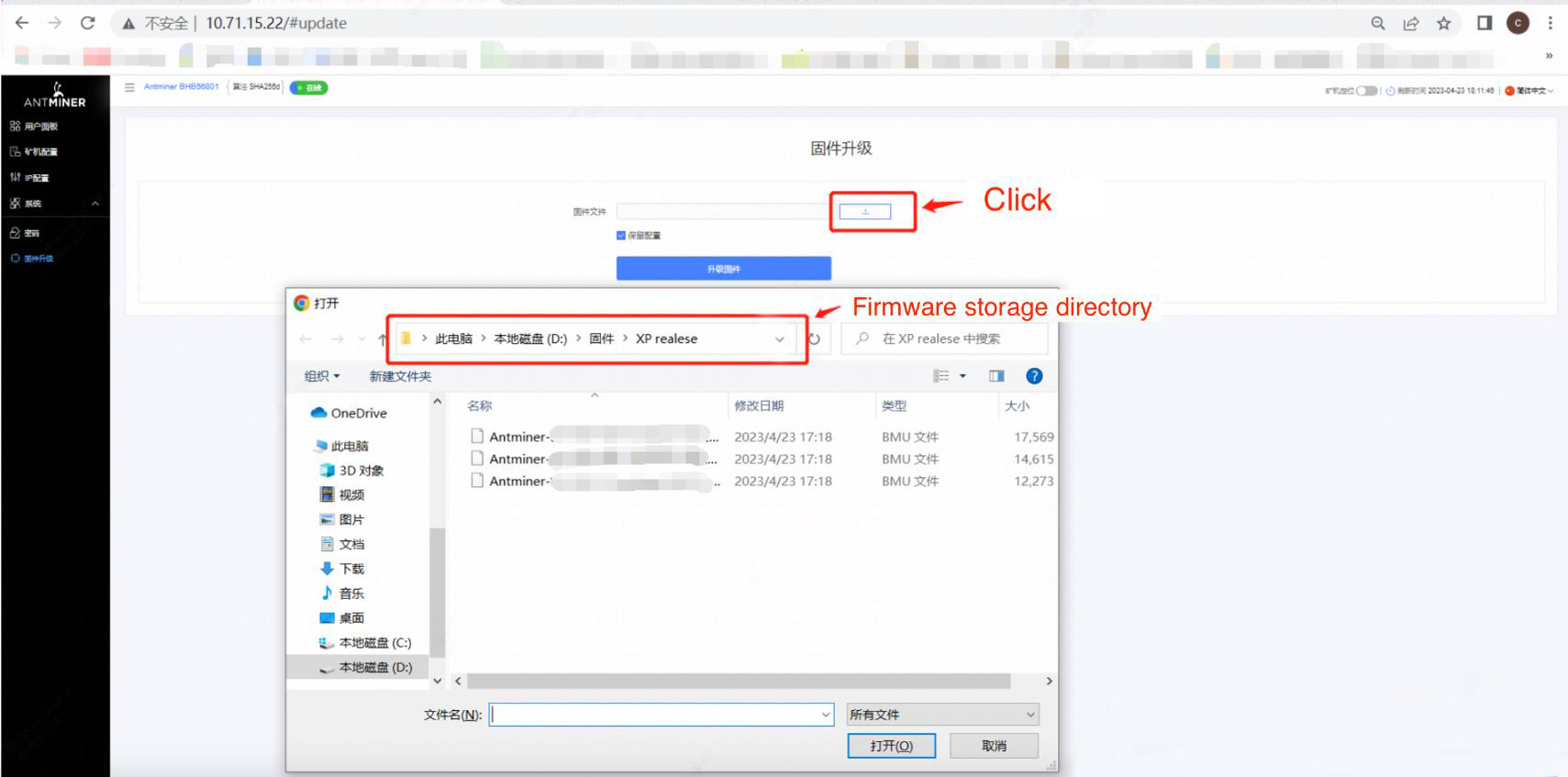Click 此电脑 in the path breadcrumb
Viewport: 1568px width, 777px height.
click(453, 339)
